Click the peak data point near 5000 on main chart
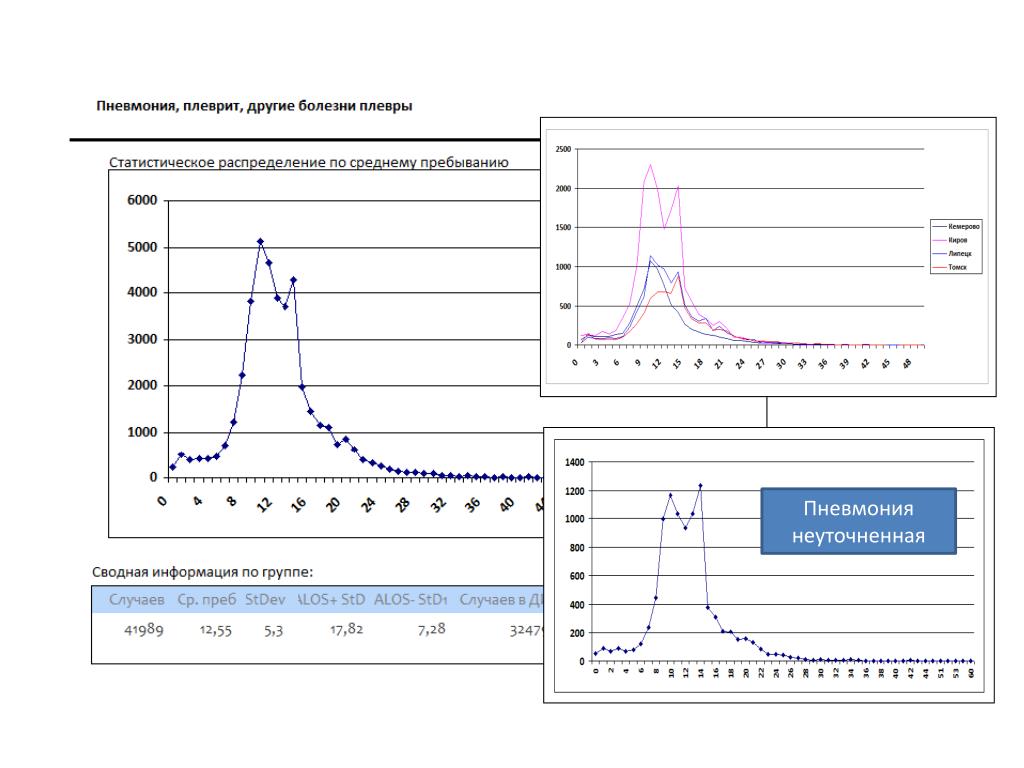 pyautogui.click(x=260, y=242)
